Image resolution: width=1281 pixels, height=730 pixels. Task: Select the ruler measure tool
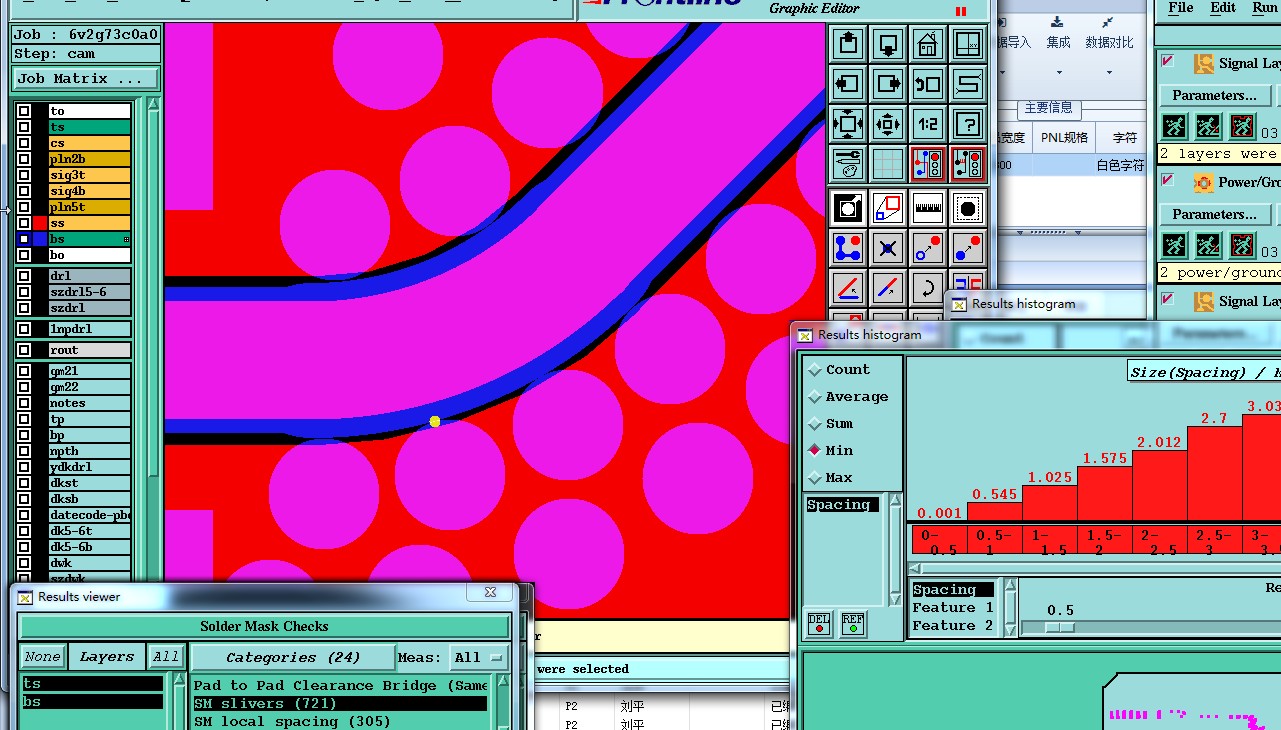[928, 208]
